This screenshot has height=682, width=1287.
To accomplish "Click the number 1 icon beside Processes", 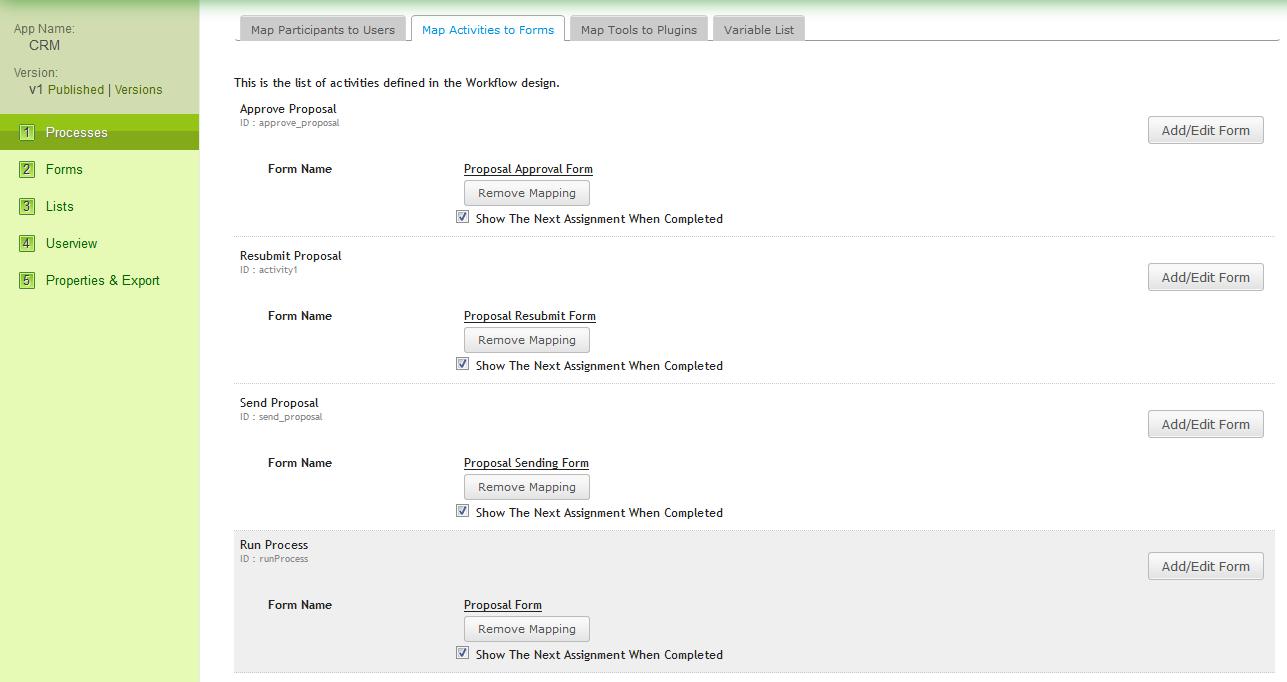I will click(27, 132).
